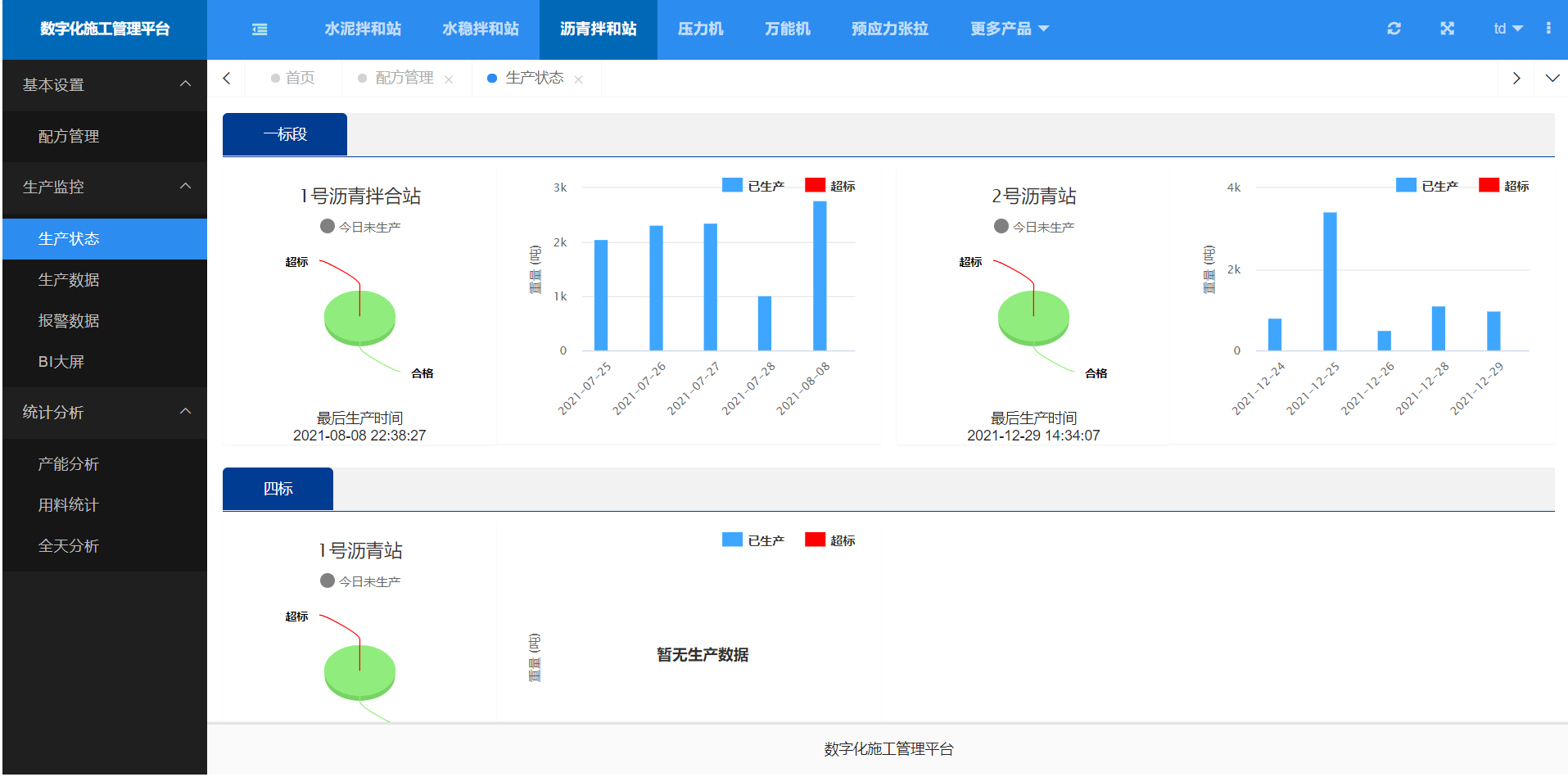
Task: Click the 四标 1号沥青站 title
Action: click(360, 551)
